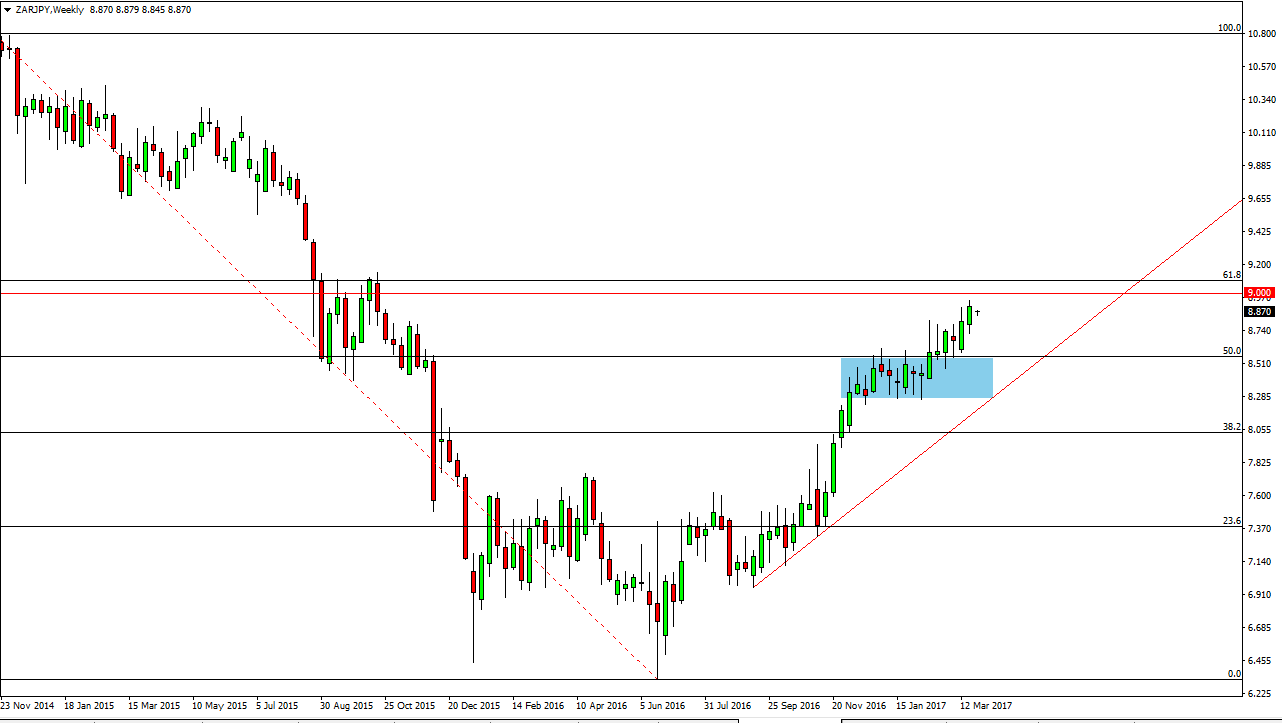Viewport: 1282px width, 723px height.
Task: Click the 25 Oct 2015 date label
Action: pyautogui.click(x=410, y=705)
